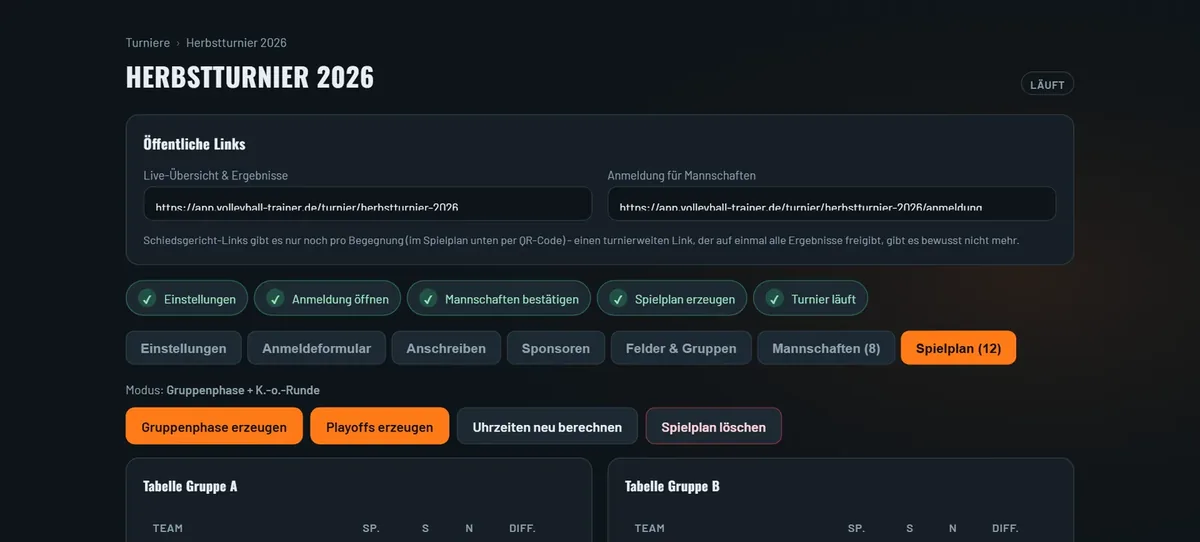Open the Anschreiben tab

coord(446,348)
